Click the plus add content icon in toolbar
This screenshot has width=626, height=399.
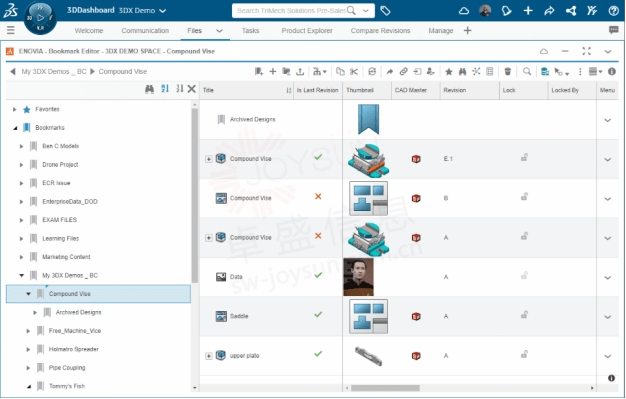(273, 71)
